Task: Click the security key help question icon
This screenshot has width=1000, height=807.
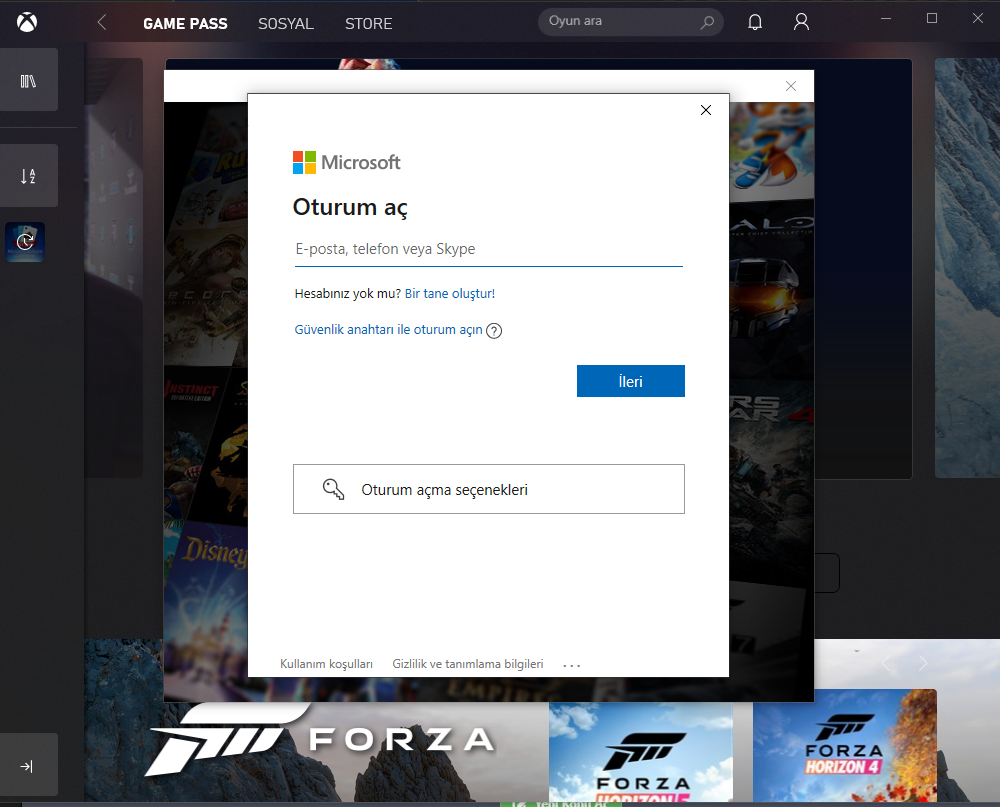Action: point(494,330)
